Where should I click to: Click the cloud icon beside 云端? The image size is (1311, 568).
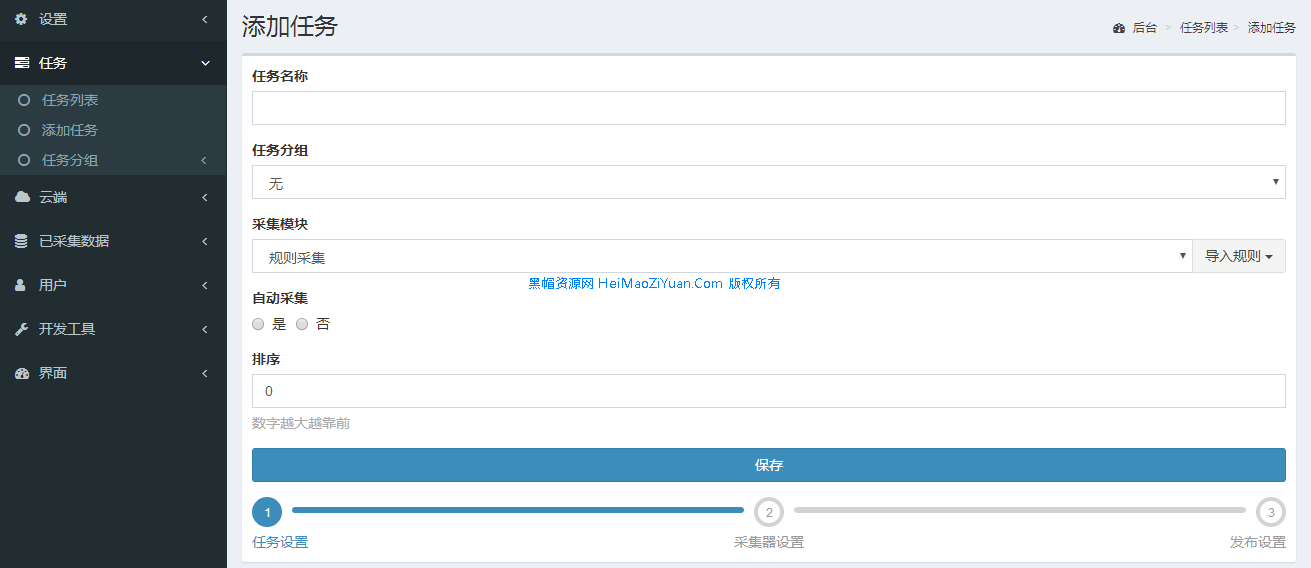point(21,197)
